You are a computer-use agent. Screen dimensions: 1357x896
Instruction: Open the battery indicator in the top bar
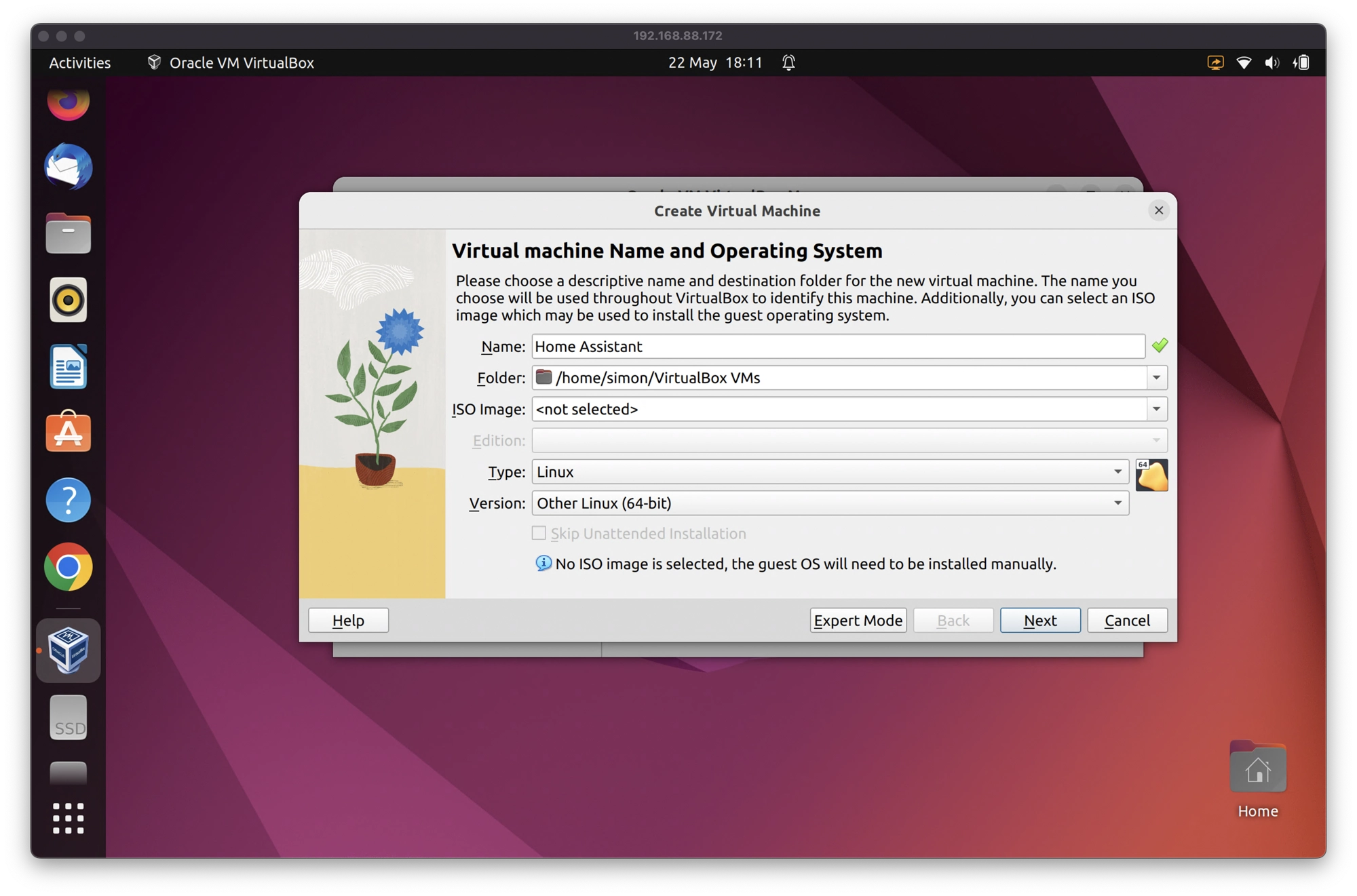pos(1301,62)
